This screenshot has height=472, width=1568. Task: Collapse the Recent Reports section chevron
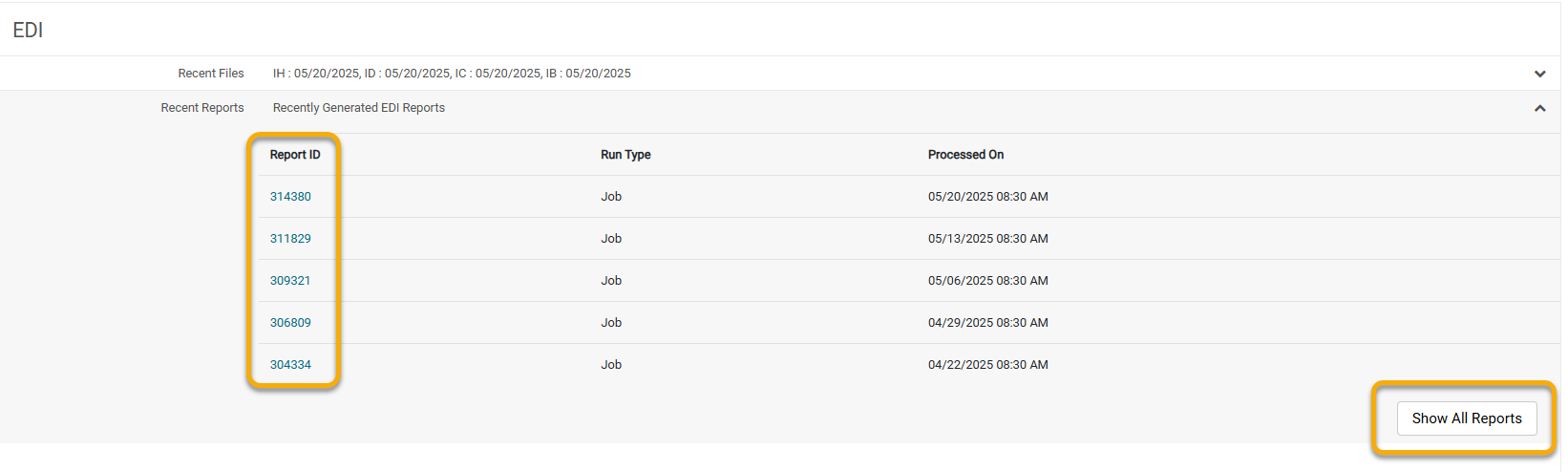[x=1539, y=108]
